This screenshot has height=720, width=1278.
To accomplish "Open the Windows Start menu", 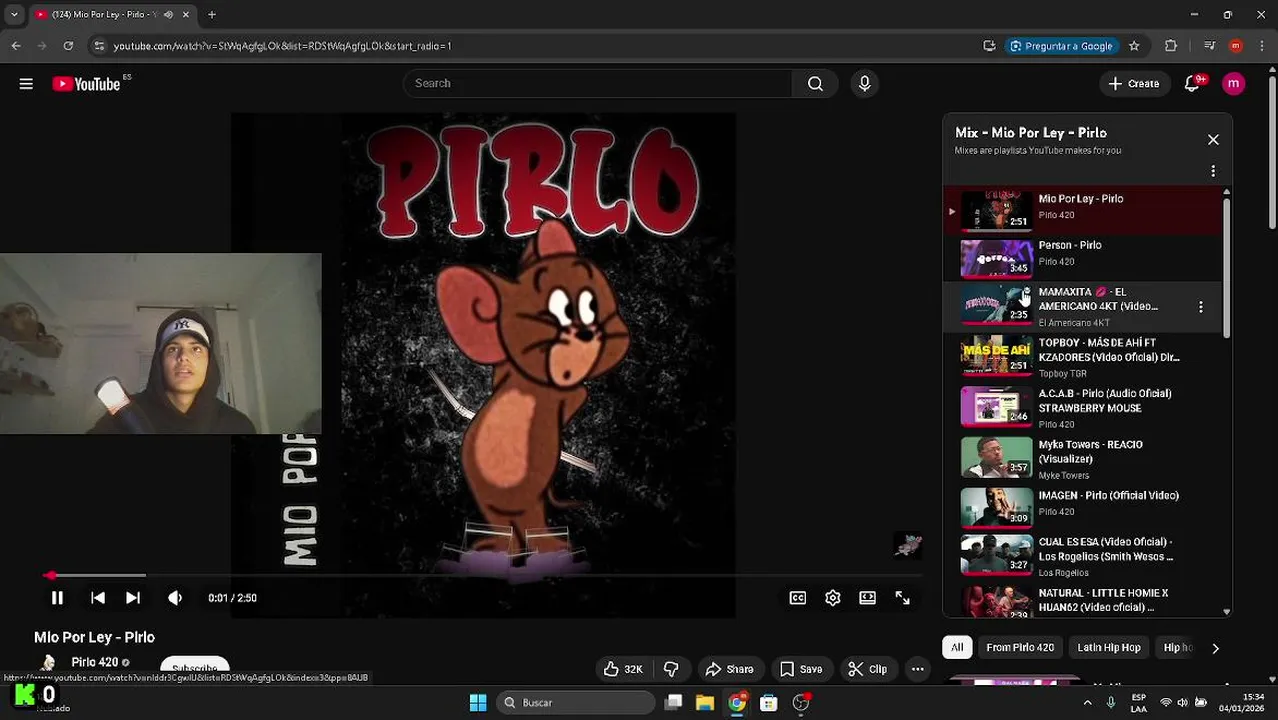I will coord(478,703).
